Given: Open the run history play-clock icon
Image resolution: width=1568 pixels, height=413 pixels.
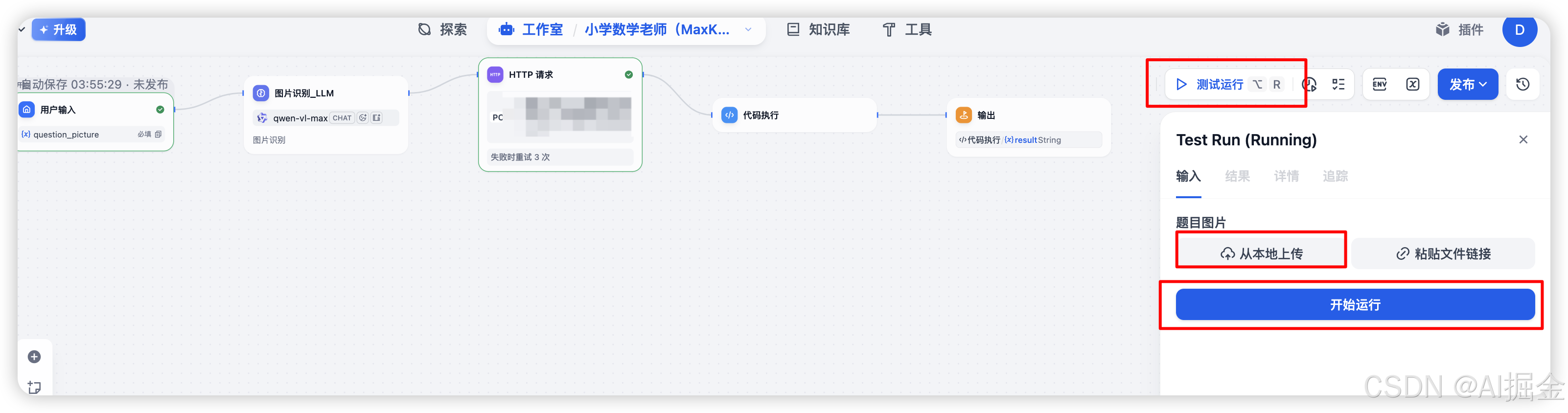Looking at the screenshot, I should tap(1309, 85).
